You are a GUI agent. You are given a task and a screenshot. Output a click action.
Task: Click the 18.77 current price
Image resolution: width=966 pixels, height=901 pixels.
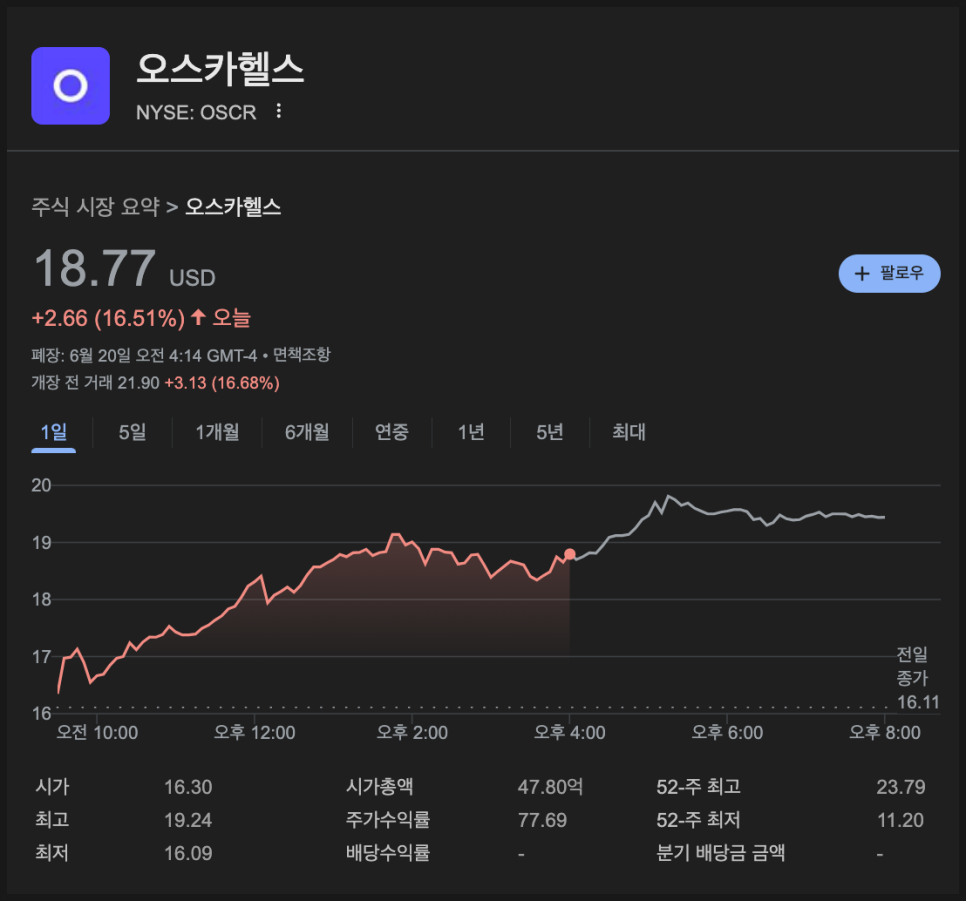pyautogui.click(x=95, y=269)
